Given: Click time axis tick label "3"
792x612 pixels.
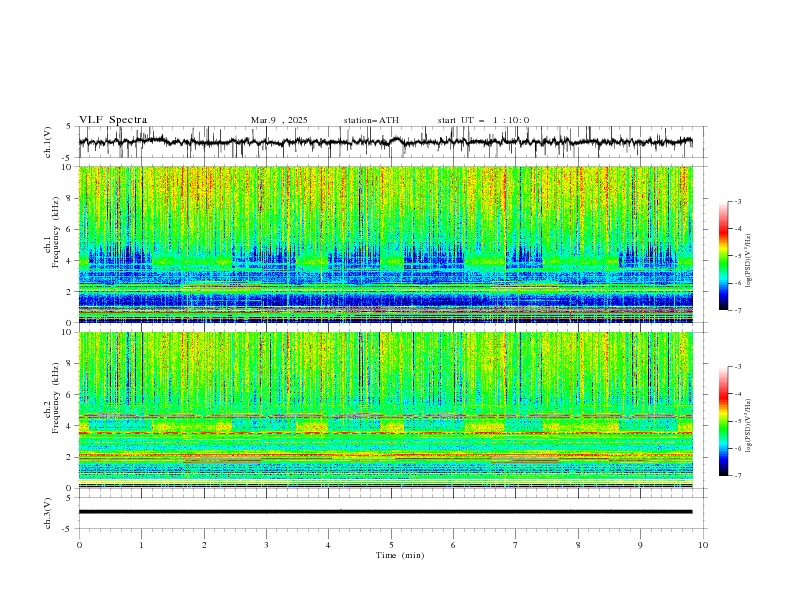Looking at the screenshot, I should pyautogui.click(x=266, y=545).
